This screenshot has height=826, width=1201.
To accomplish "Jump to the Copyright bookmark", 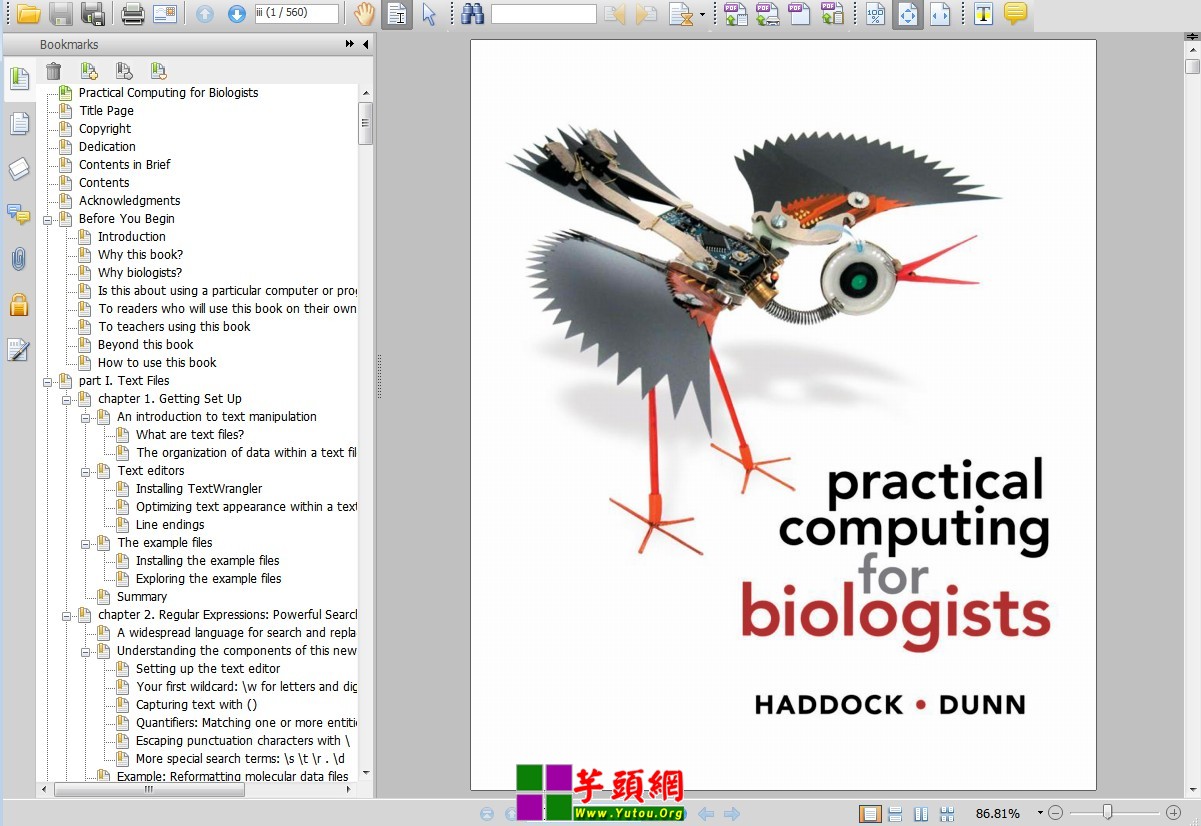I will [105, 129].
